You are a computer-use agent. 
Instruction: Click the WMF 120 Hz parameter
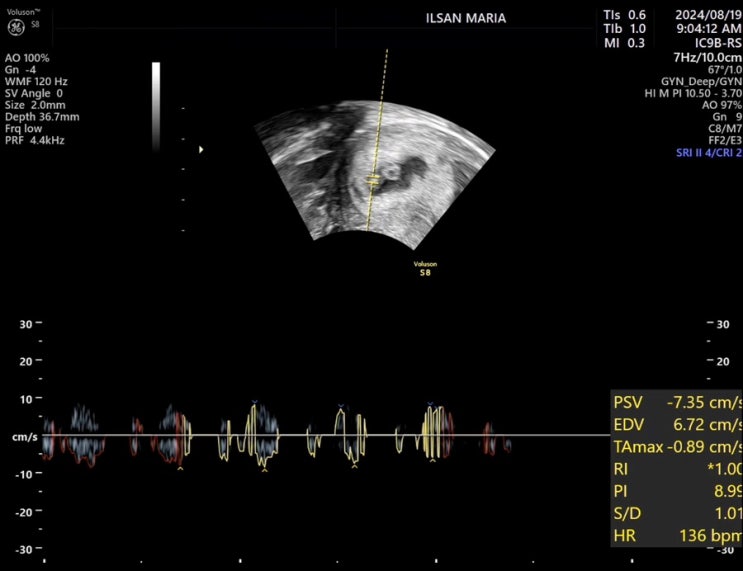[x=36, y=82]
